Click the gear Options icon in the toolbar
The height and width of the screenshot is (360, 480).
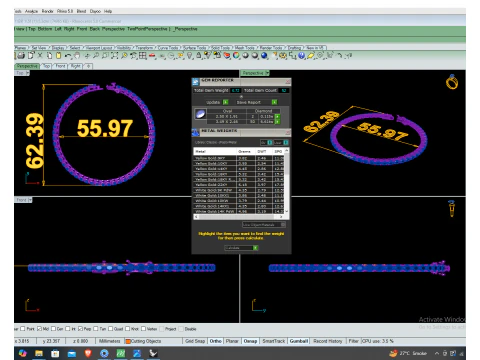click(283, 56)
